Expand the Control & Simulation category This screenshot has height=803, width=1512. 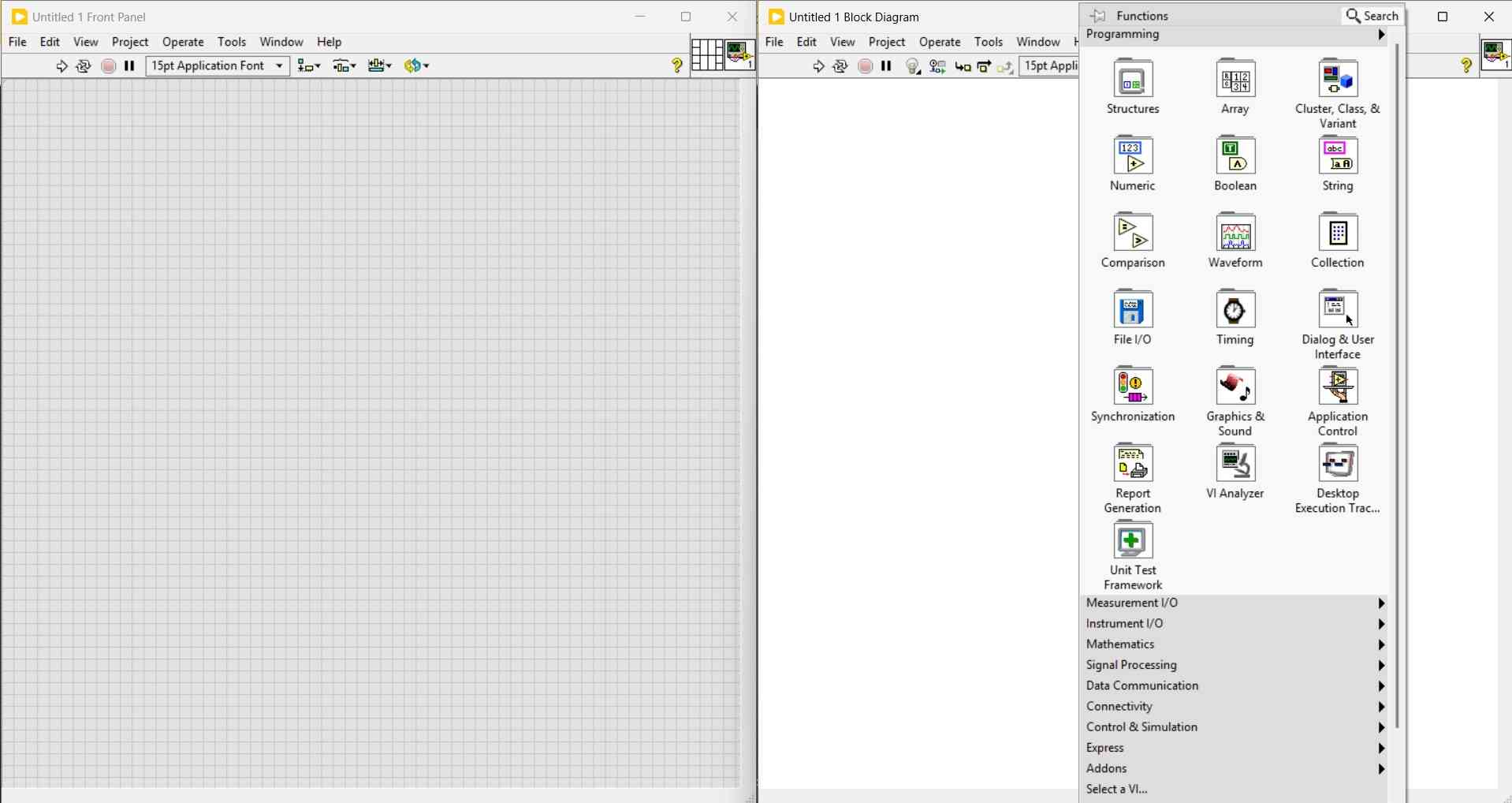coord(1235,727)
